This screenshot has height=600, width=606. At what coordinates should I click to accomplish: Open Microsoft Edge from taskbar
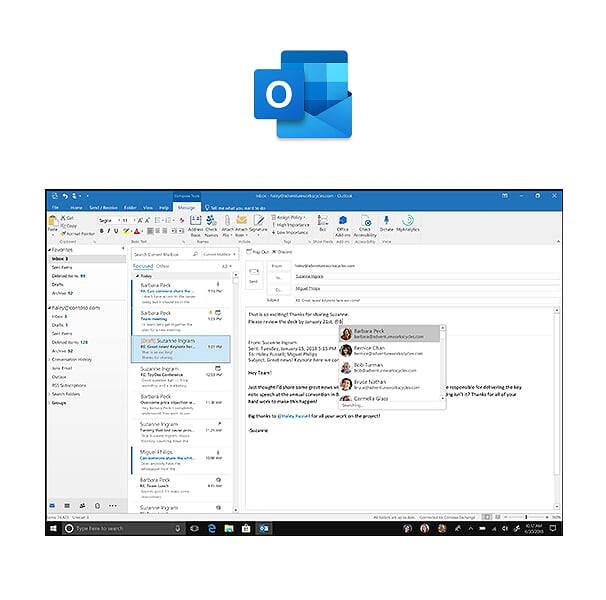point(212,528)
